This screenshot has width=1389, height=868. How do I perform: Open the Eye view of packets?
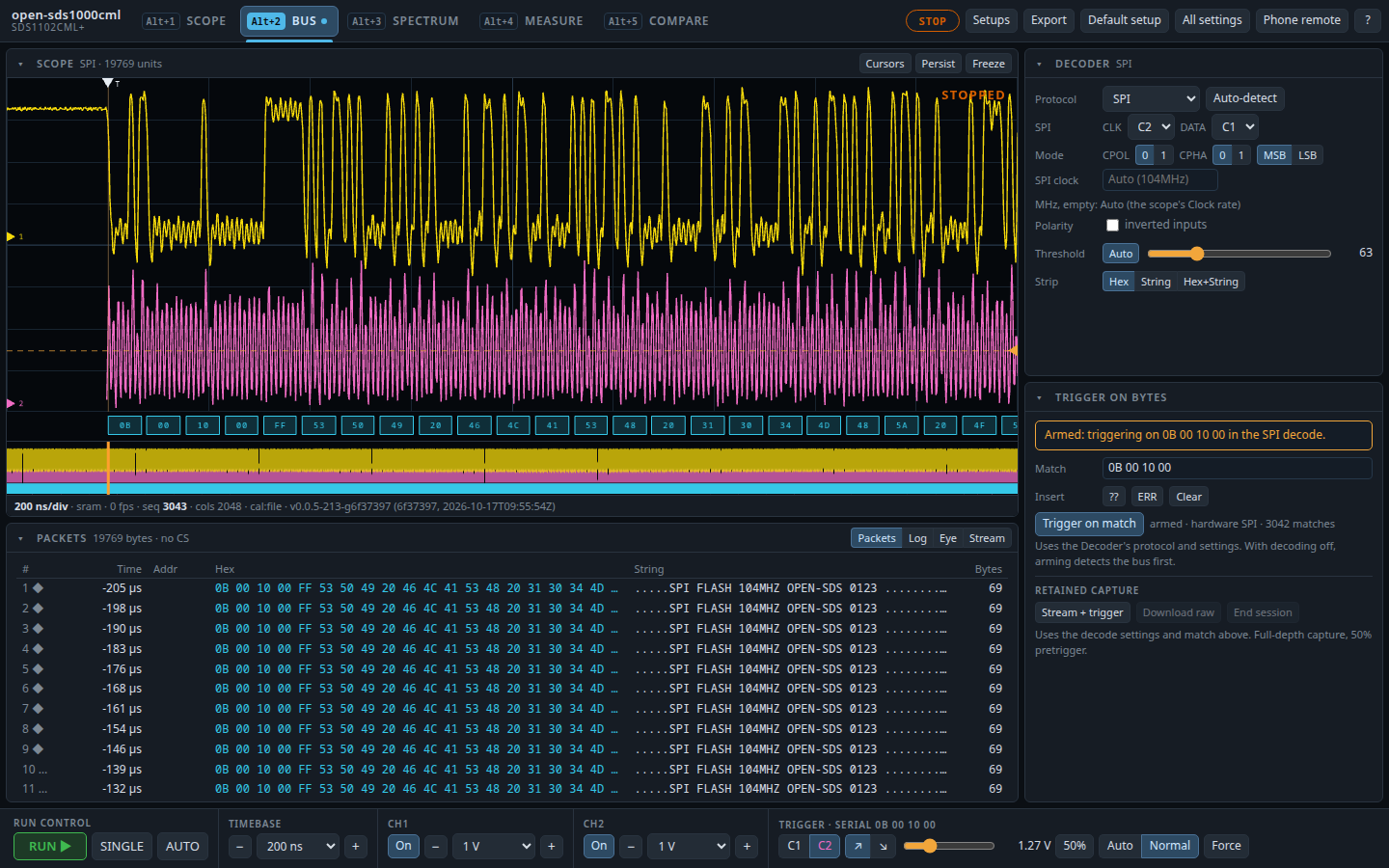[x=948, y=538]
